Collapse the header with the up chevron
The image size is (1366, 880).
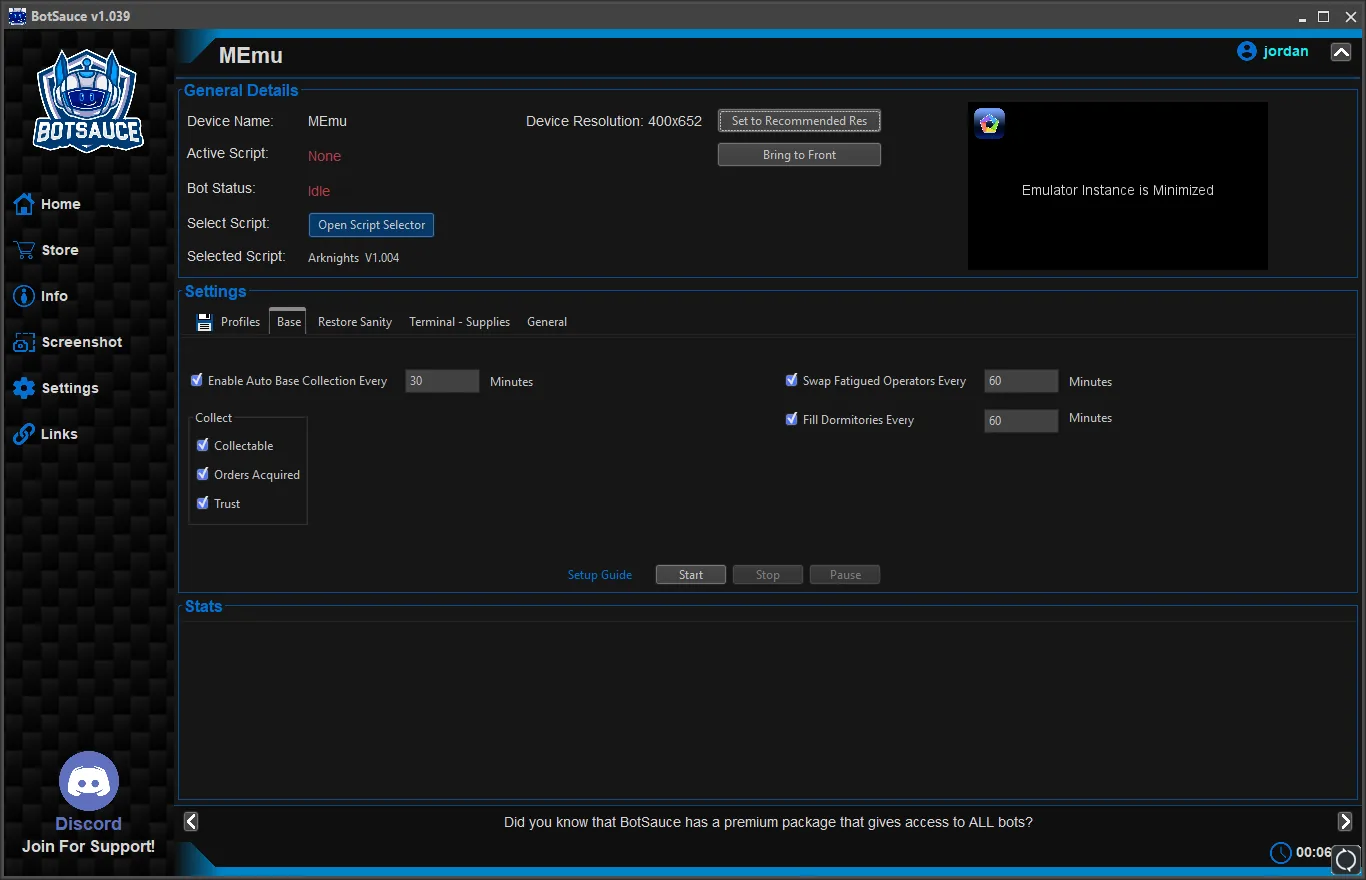1341,52
